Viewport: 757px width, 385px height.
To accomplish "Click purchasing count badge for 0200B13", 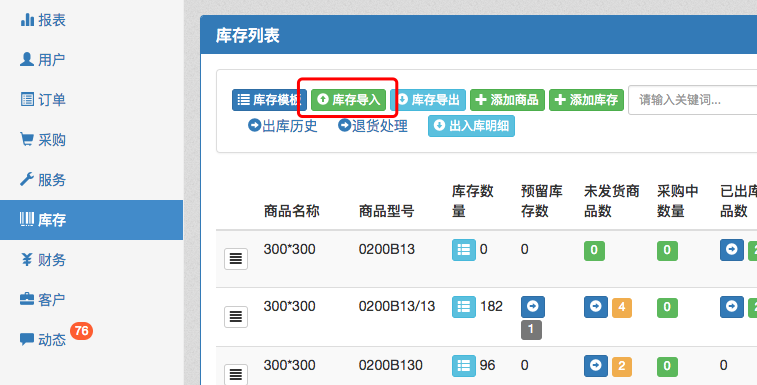I will (667, 251).
